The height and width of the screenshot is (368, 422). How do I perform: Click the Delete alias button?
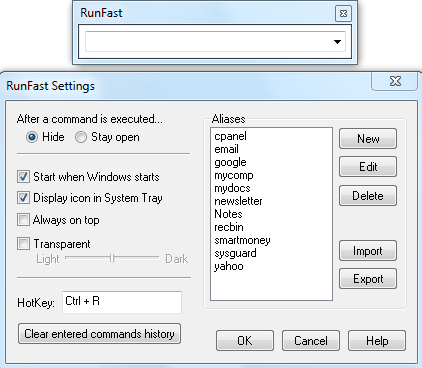(x=368, y=196)
